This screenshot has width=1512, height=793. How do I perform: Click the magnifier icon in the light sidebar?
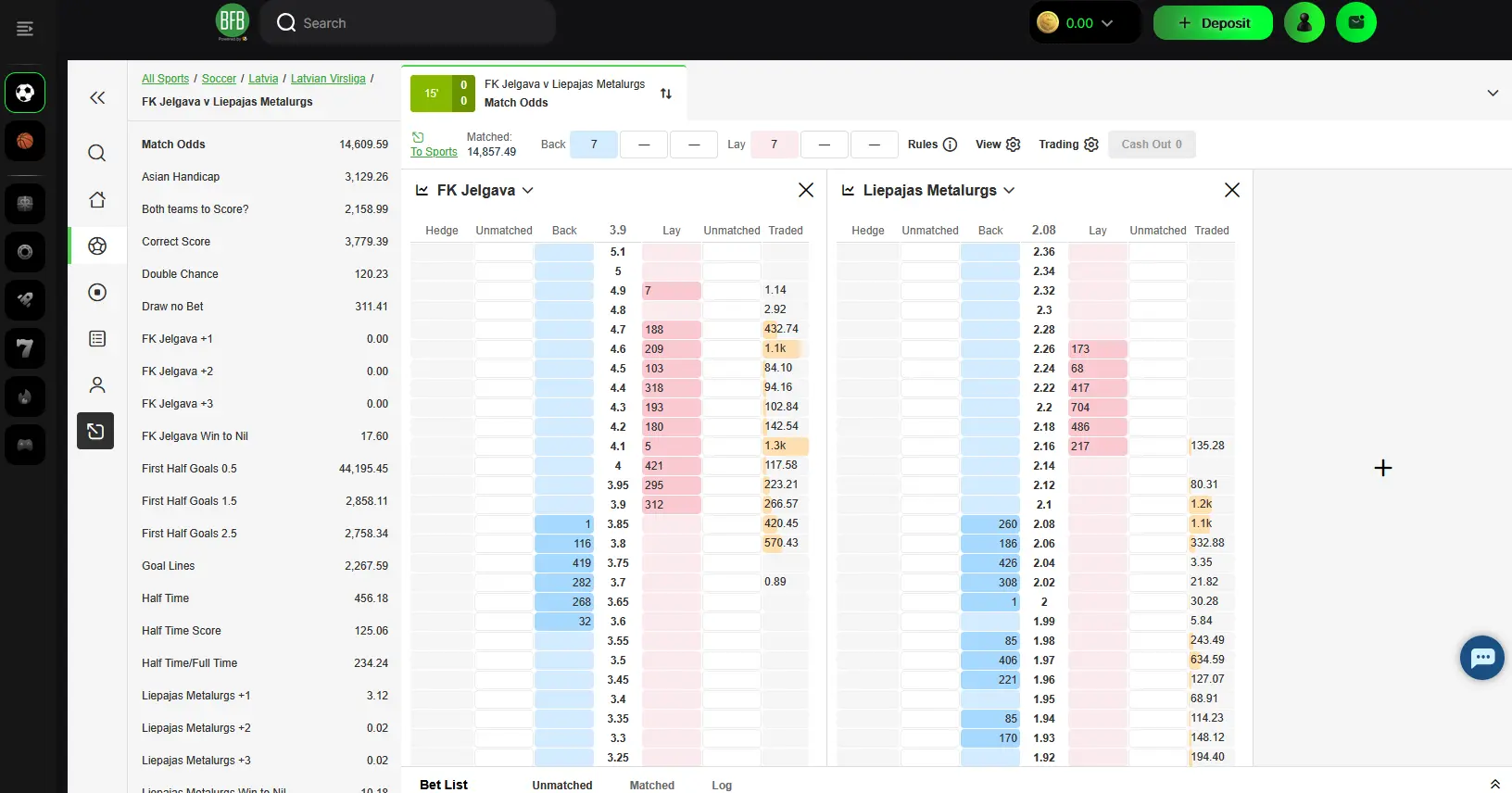click(97, 153)
